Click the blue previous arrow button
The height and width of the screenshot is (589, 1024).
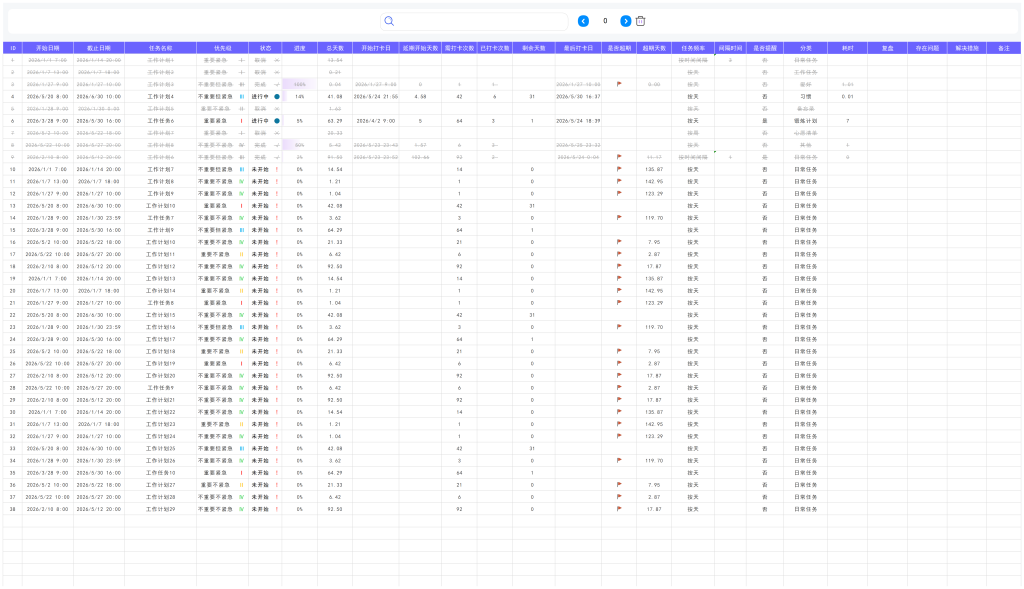click(583, 21)
